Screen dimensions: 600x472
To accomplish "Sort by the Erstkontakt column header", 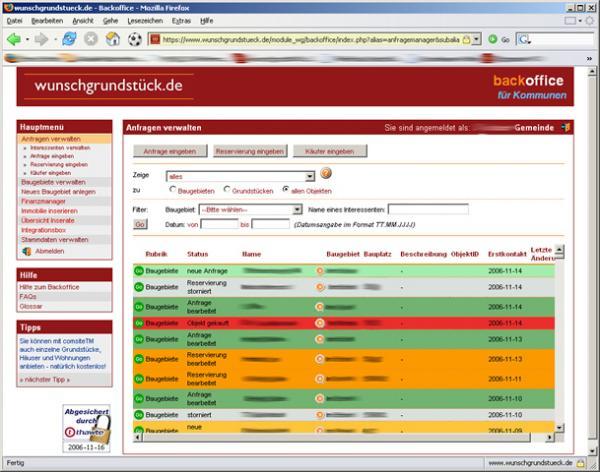I will pyautogui.click(x=507, y=254).
